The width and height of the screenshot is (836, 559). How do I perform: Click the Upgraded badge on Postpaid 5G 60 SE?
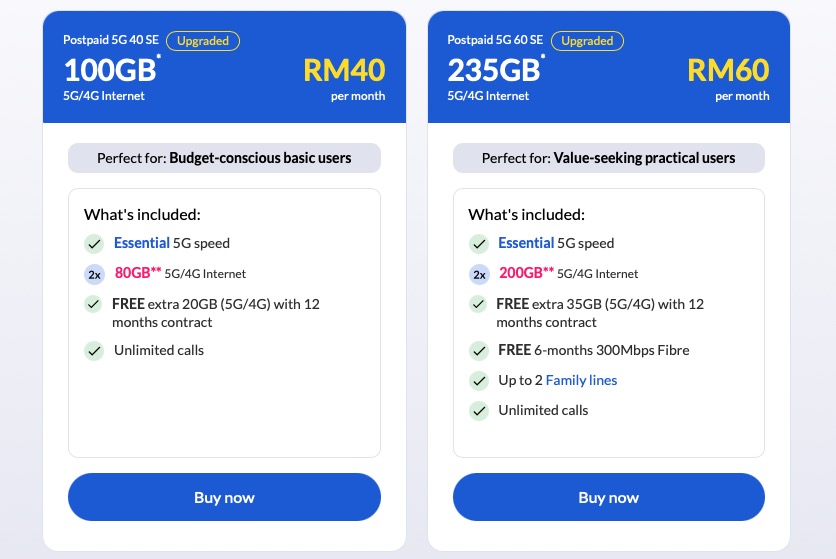pos(588,41)
